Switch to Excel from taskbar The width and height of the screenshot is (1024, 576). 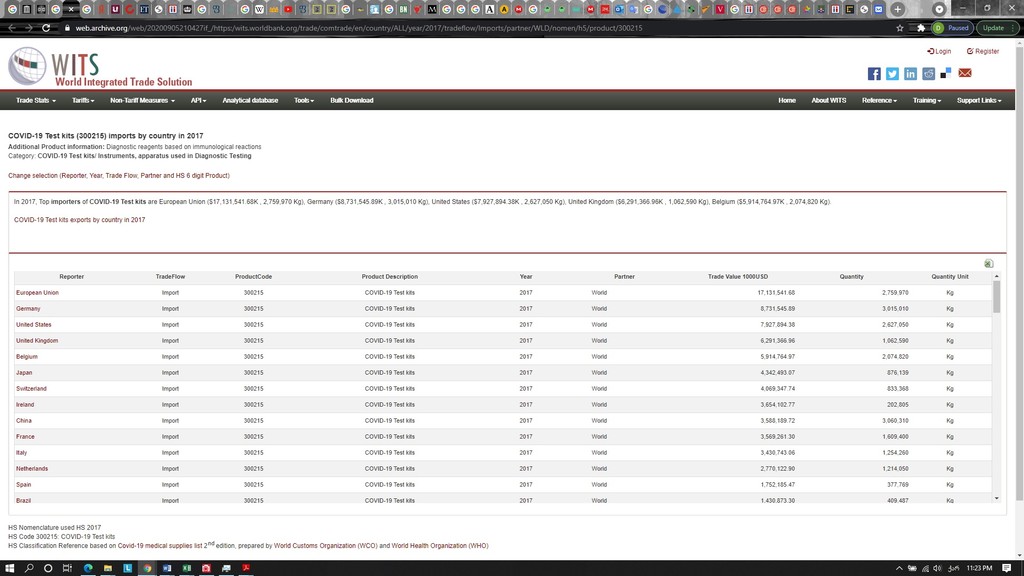187,568
